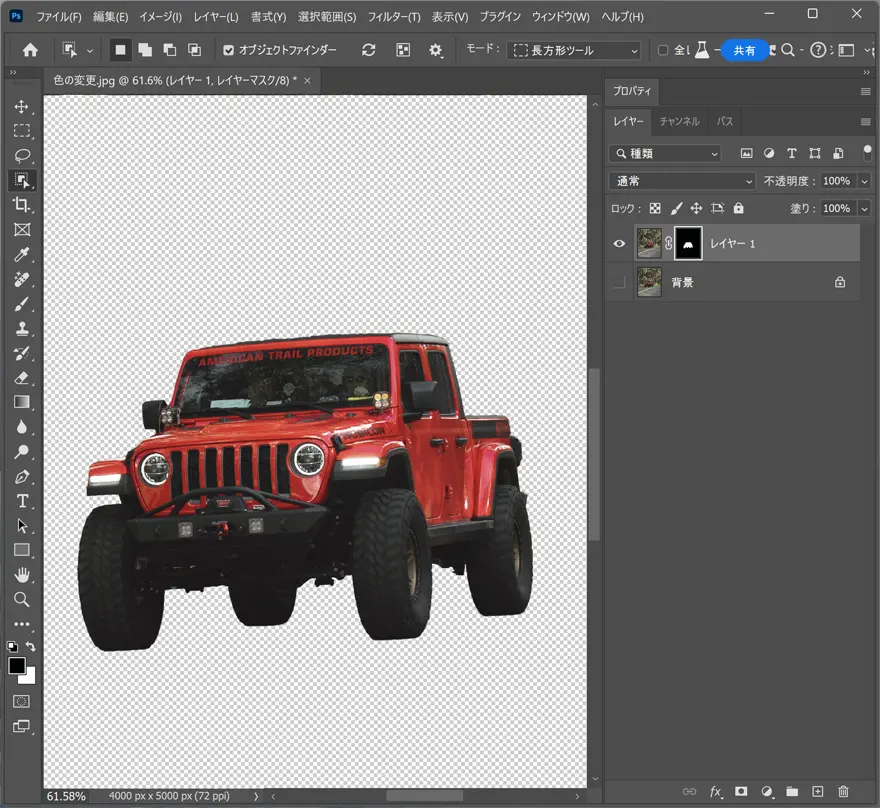880x808 pixels.
Task: Switch to the Paths tab
Action: [725, 121]
